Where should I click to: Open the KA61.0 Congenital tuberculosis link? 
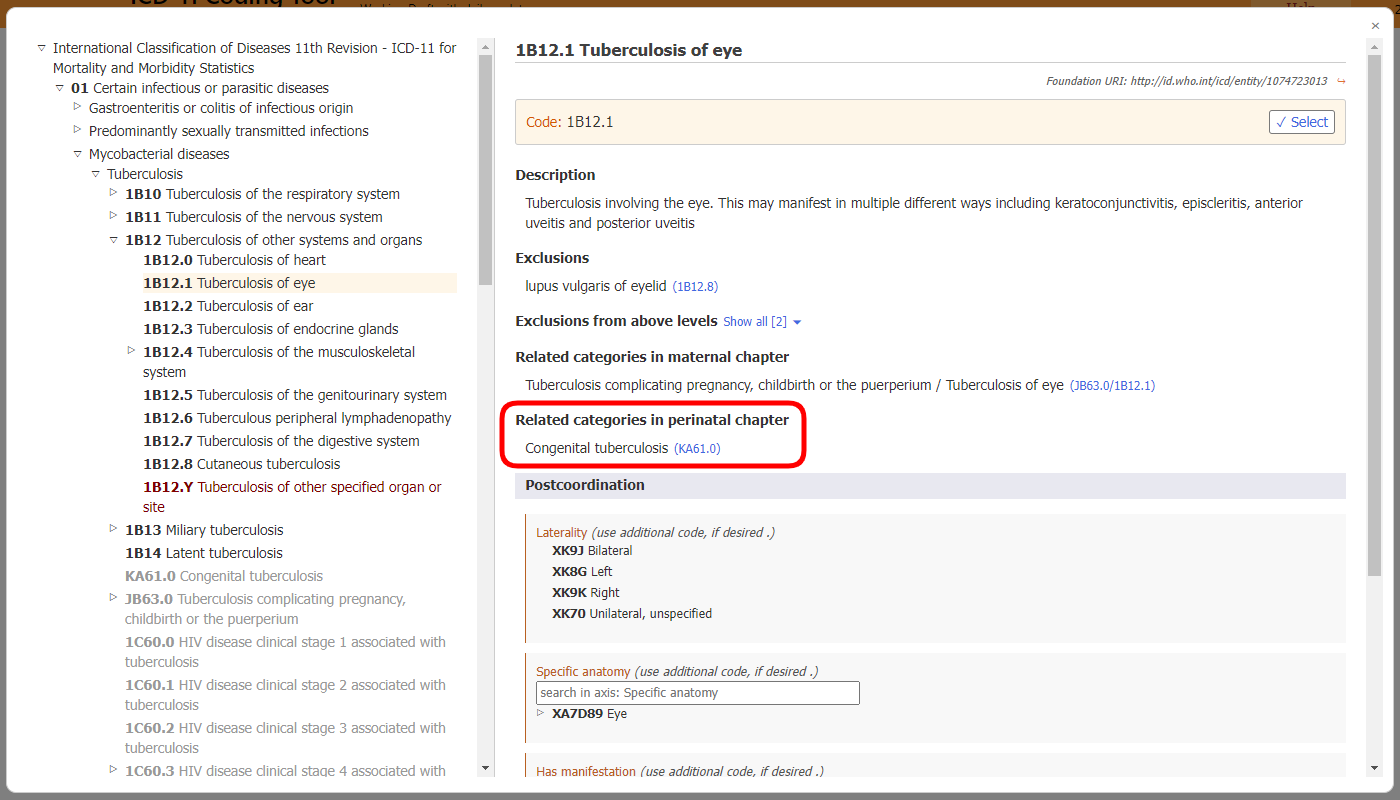(697, 448)
